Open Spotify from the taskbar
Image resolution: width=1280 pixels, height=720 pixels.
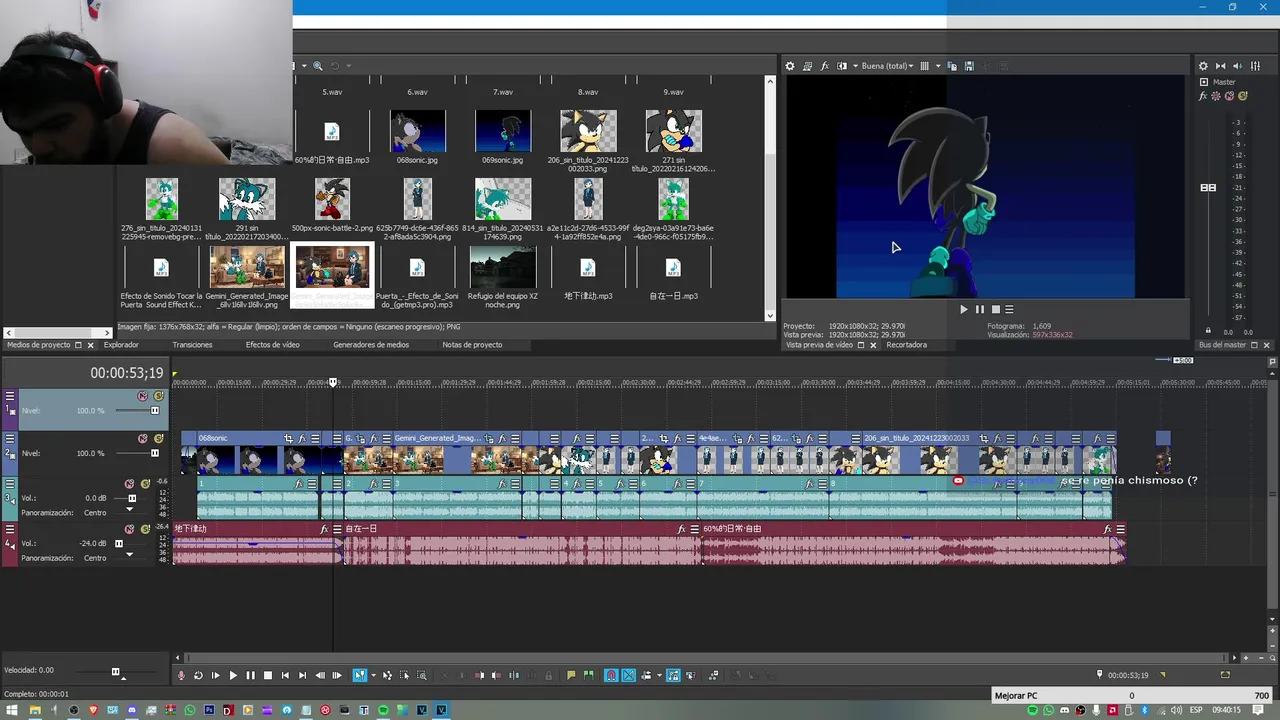pos(383,711)
